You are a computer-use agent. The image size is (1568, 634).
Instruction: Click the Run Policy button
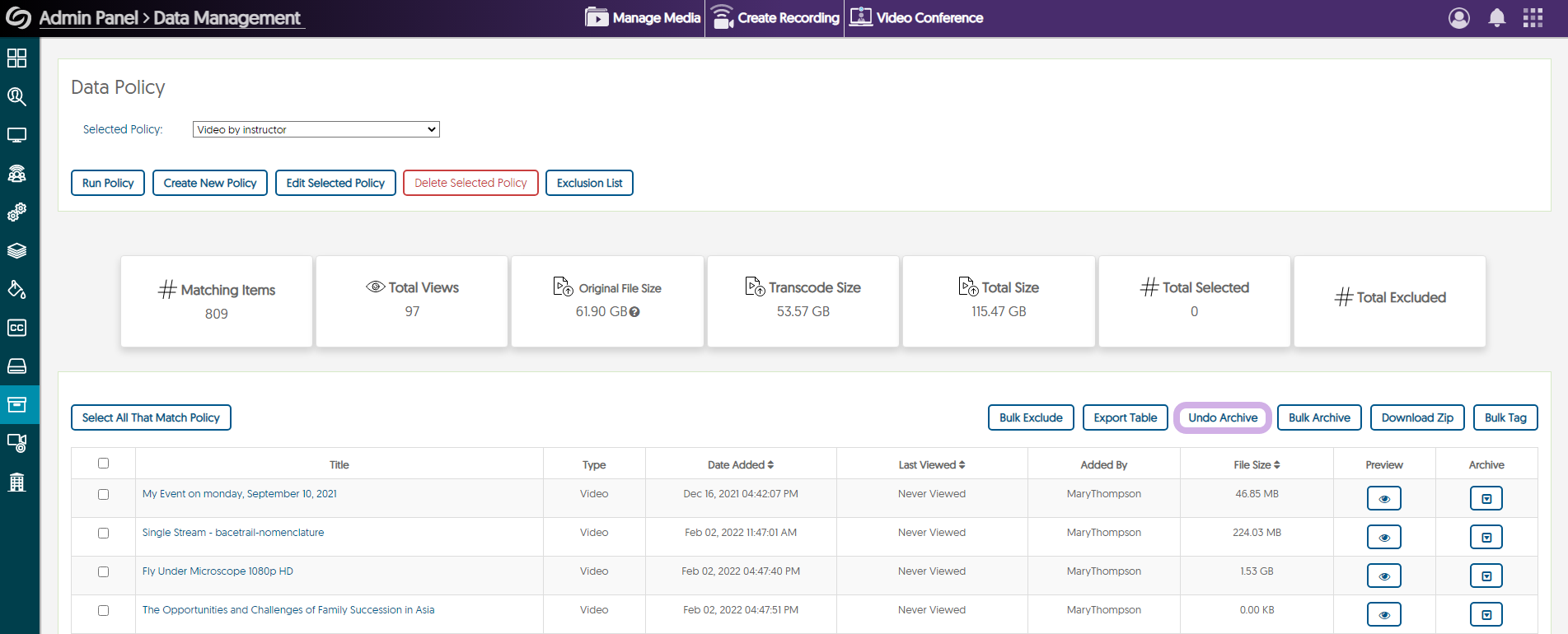[x=108, y=183]
